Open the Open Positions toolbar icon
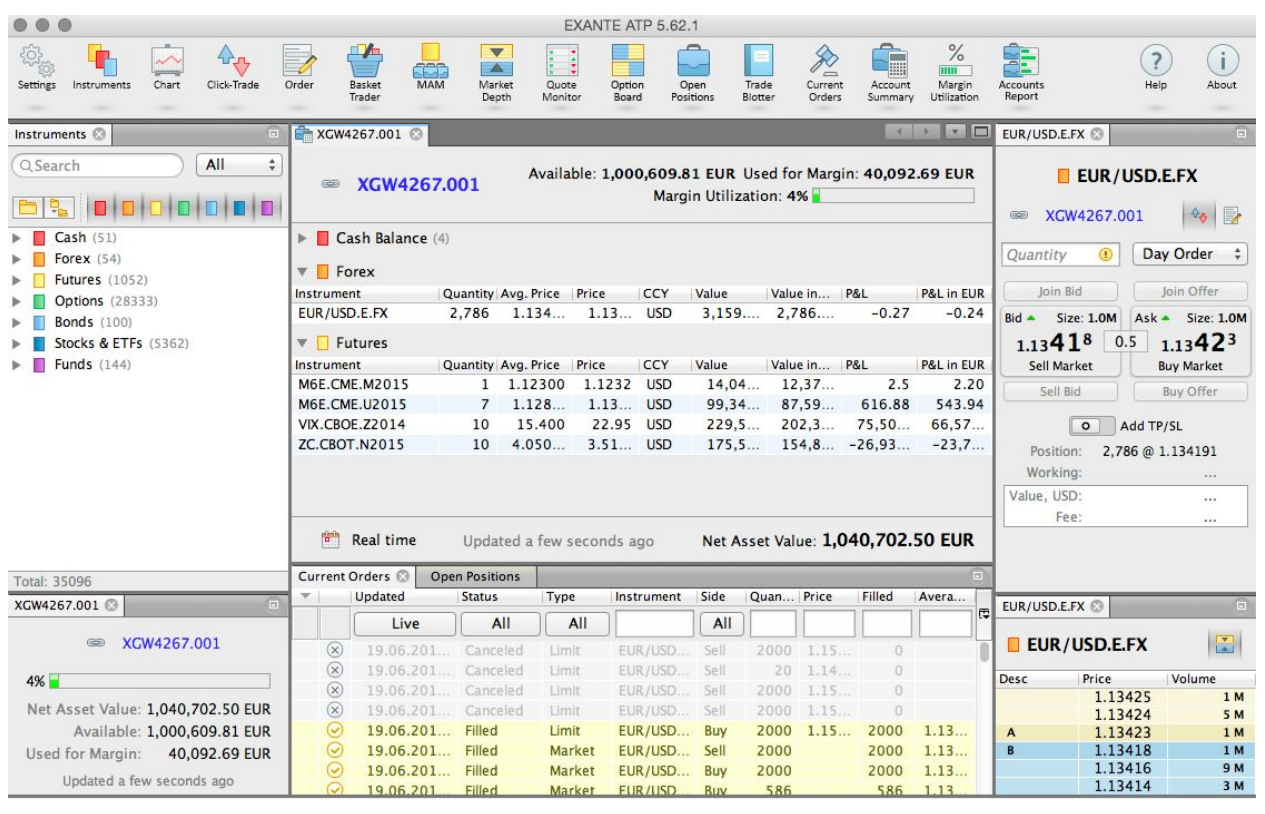 pyautogui.click(x=693, y=73)
